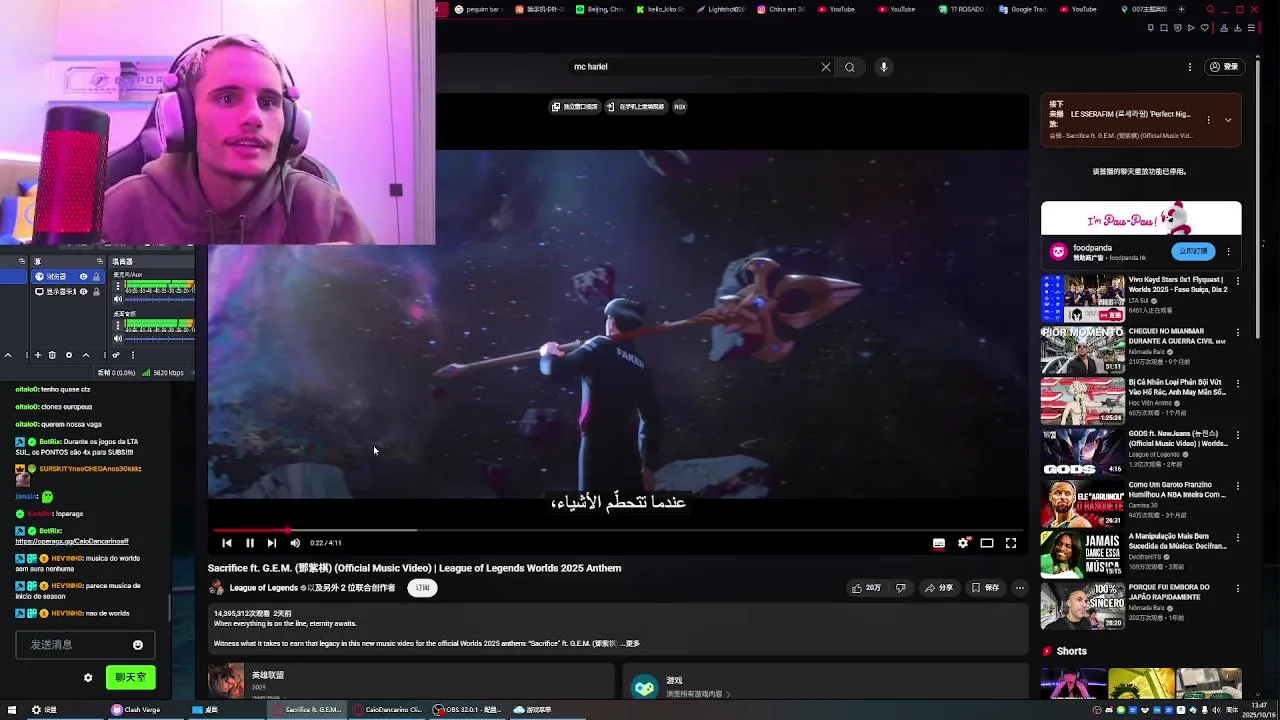Open Vivo Keyd Stars vs Flyquest thumbnail

[x=1083, y=297]
